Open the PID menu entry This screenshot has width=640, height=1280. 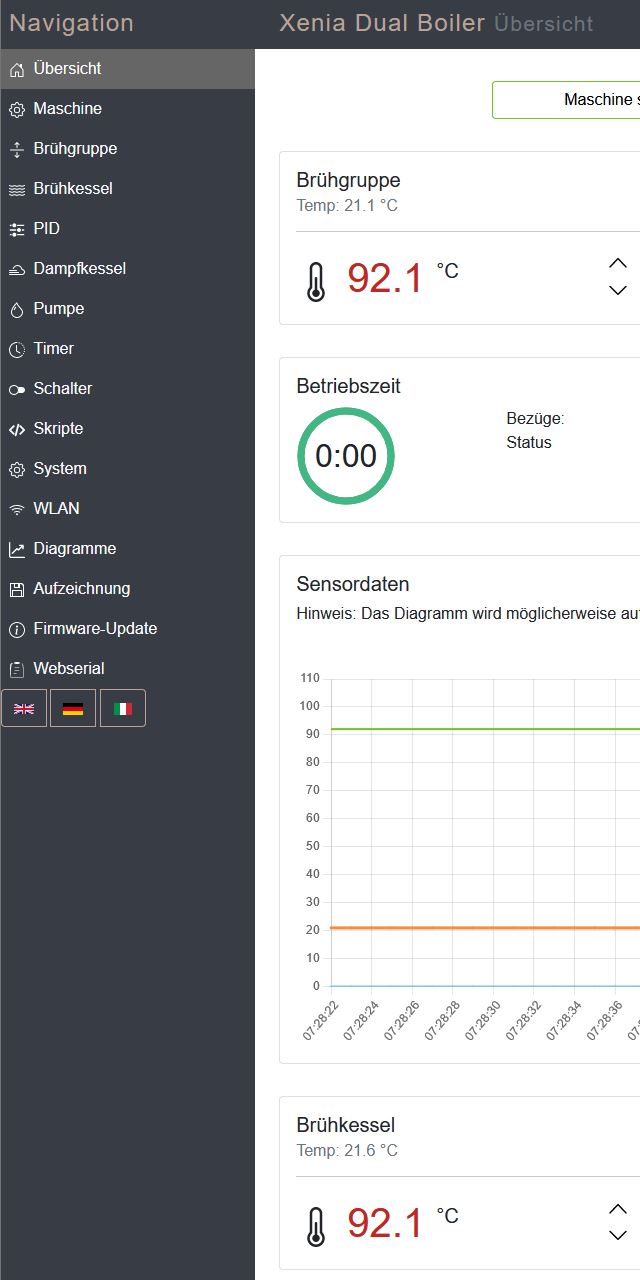coord(127,229)
